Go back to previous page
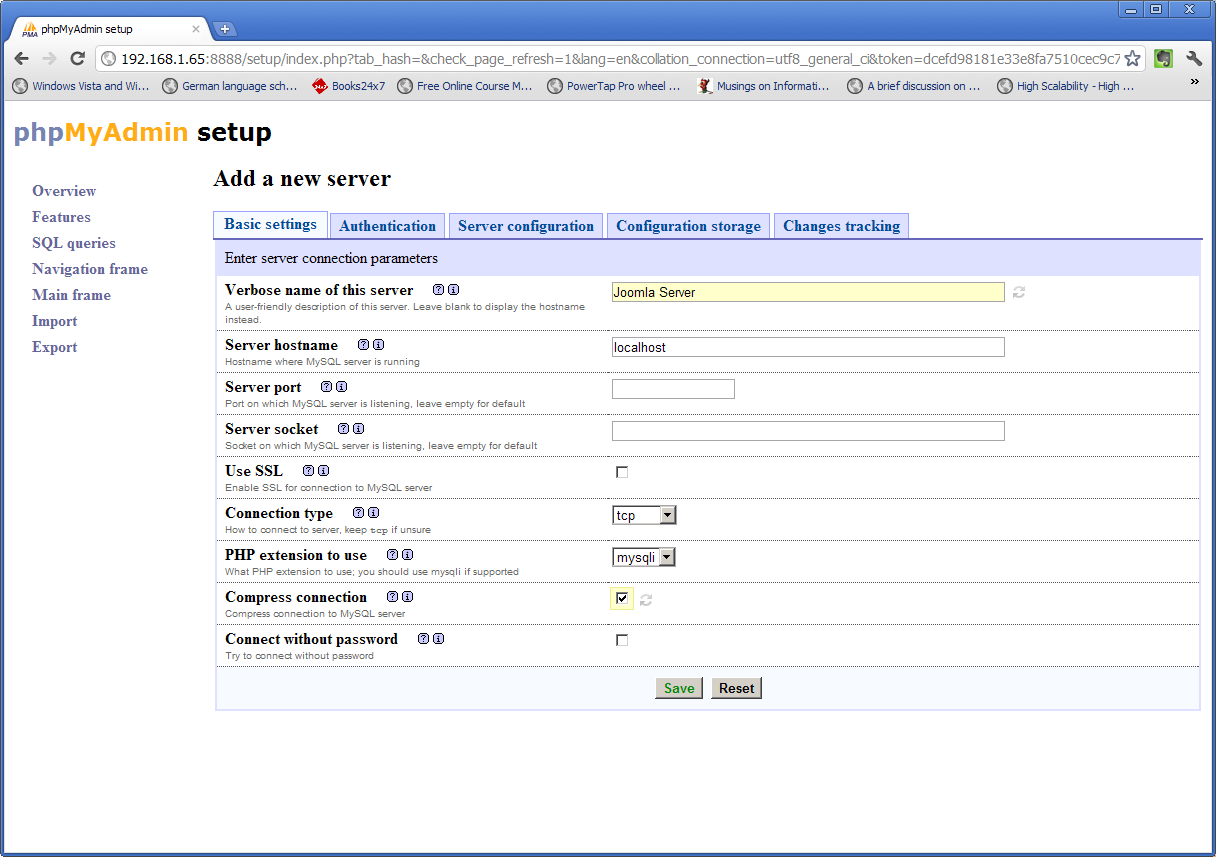1216x857 pixels. [x=21, y=59]
